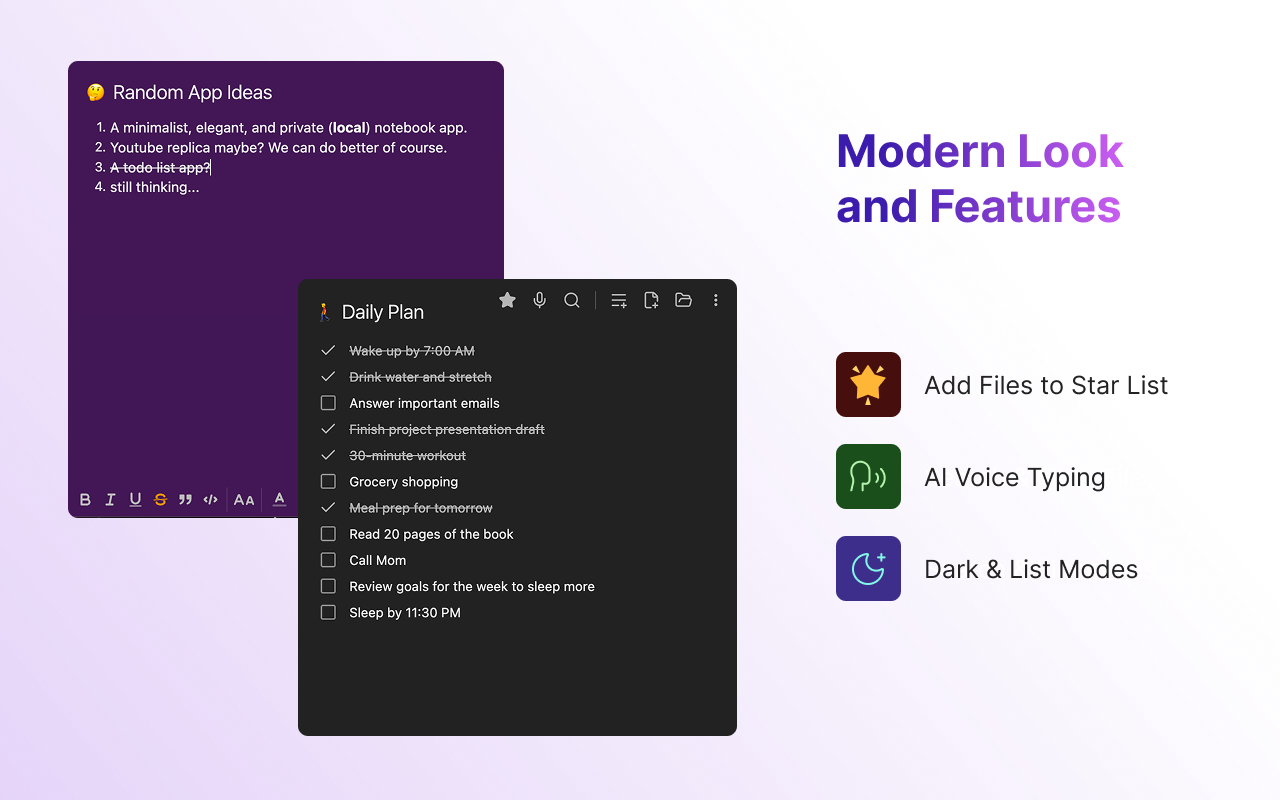The height and width of the screenshot is (800, 1280).
Task: Check Review goals for the week checkbox
Action: [328, 586]
